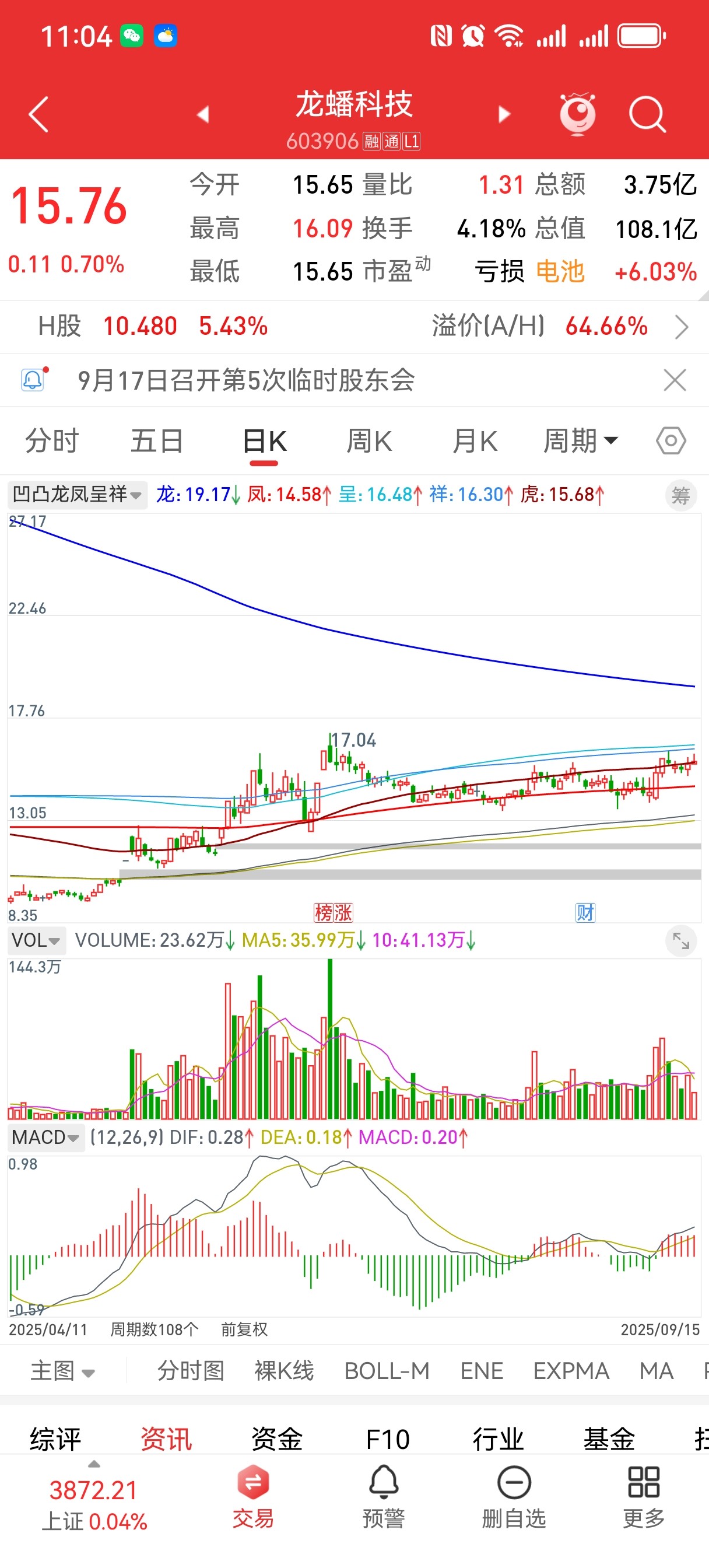
Task: Tap the 17.04 high price label
Action: click(353, 740)
